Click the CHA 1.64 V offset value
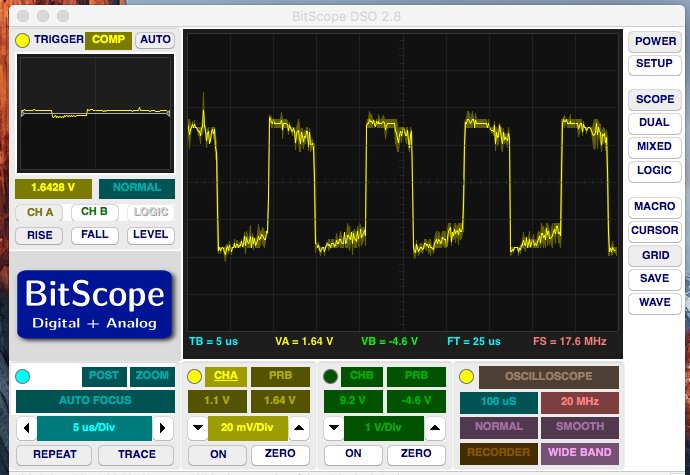 (x=280, y=401)
